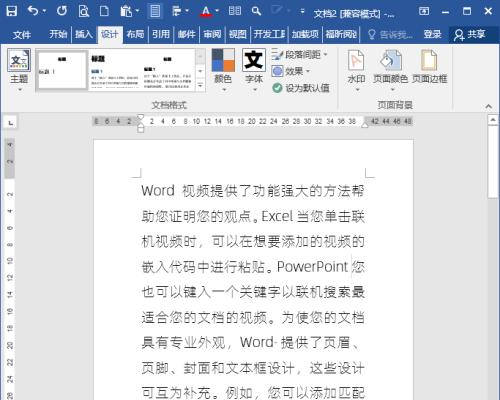Screen dimensions: 500x400
Task: Open undo history dropdown arrow
Action: [44, 11]
